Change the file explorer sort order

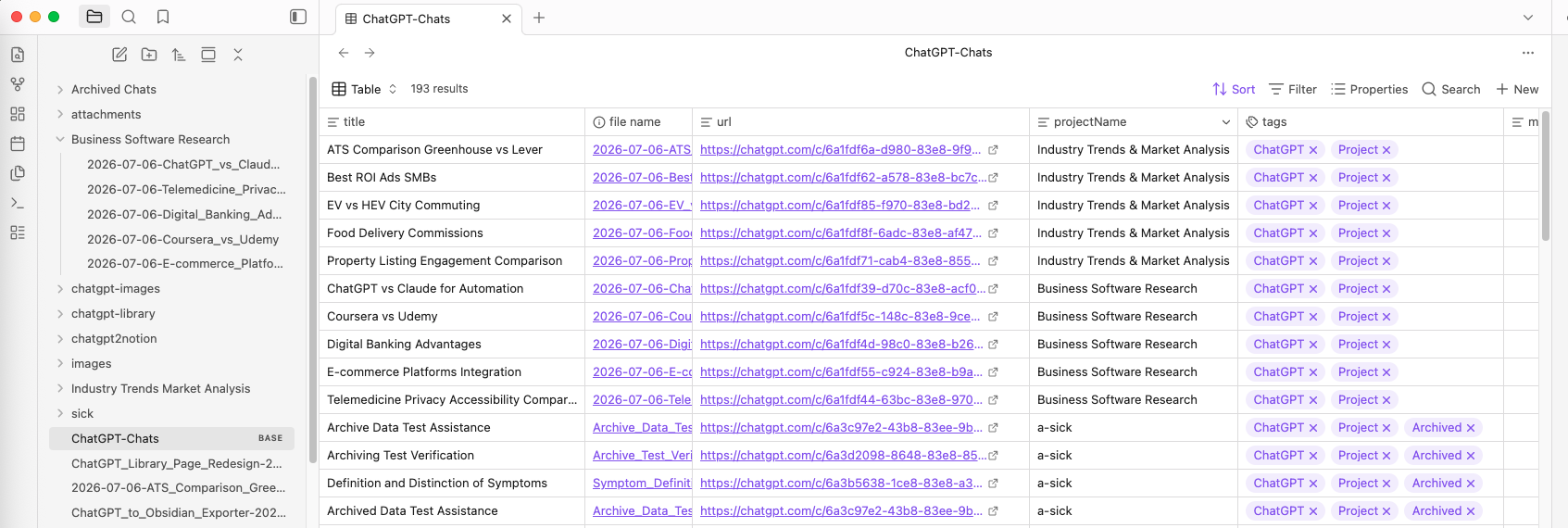(x=179, y=55)
